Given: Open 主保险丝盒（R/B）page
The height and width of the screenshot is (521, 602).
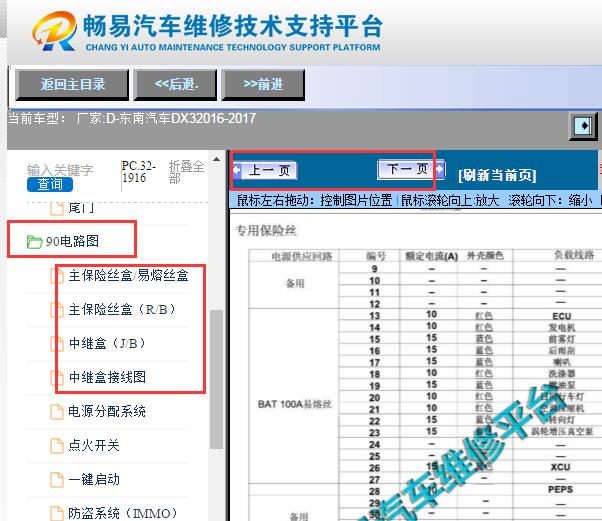Looking at the screenshot, I should pos(123,309).
